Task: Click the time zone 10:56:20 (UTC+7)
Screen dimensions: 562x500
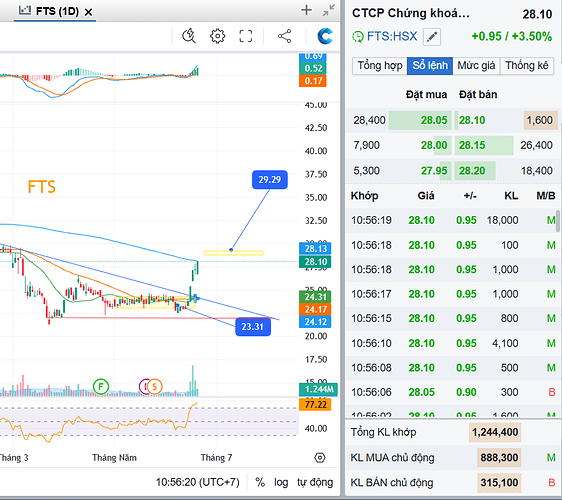Action: tap(197, 482)
